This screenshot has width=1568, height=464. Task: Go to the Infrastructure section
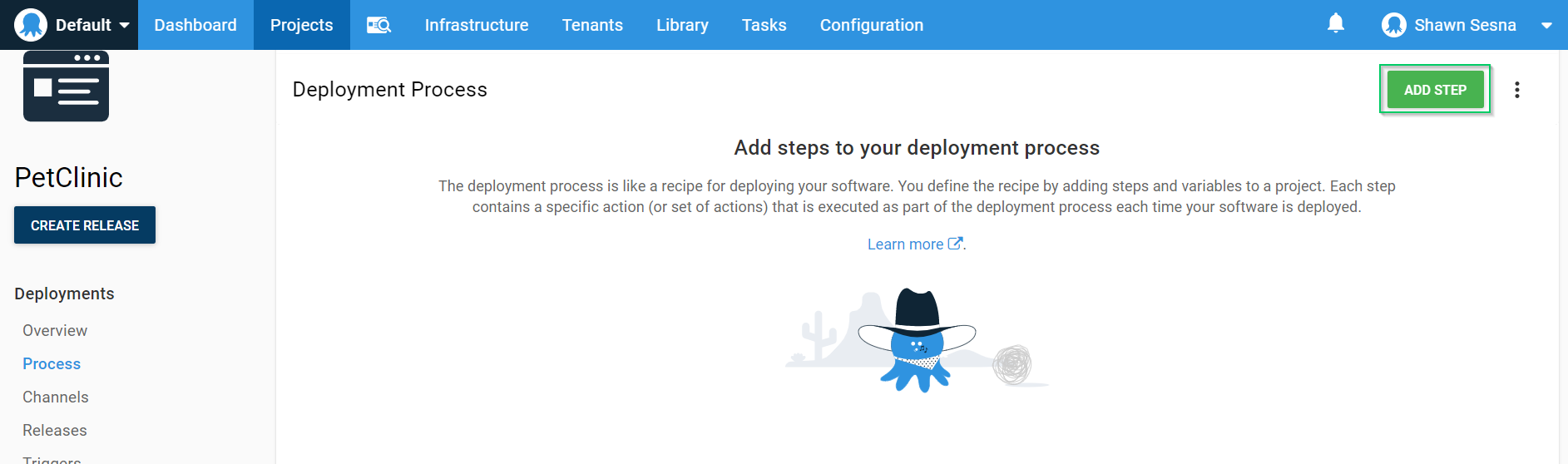[476, 25]
